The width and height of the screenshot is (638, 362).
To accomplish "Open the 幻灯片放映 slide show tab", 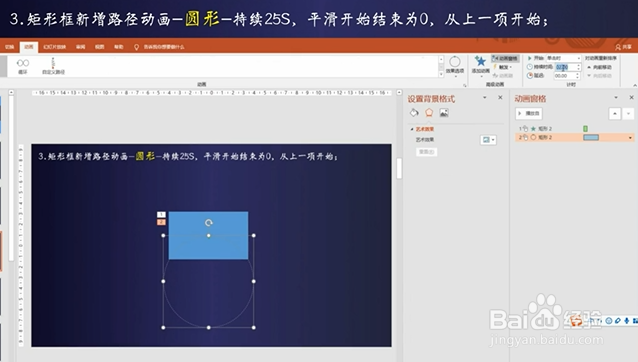I will 55,47.
